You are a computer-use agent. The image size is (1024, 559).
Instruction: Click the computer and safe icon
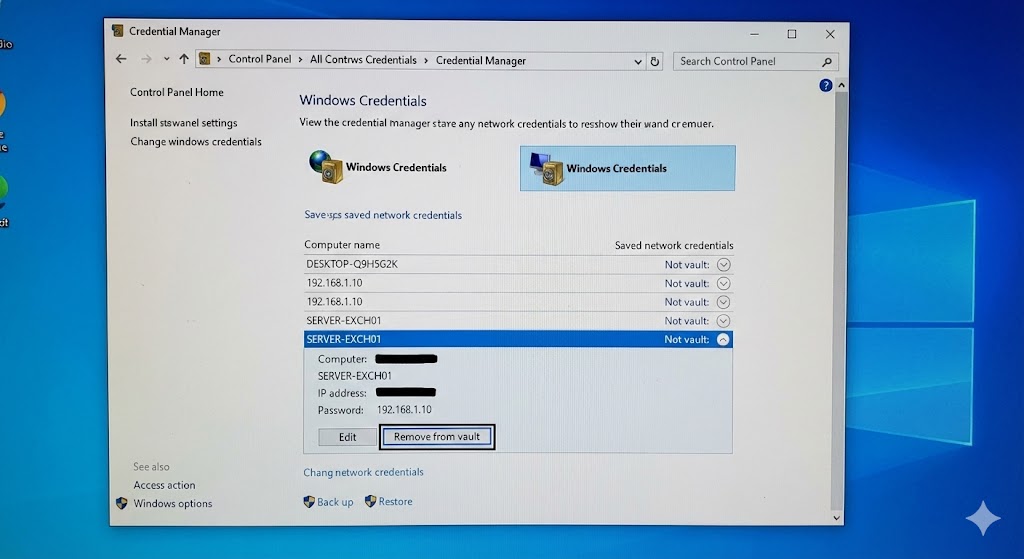(x=547, y=168)
